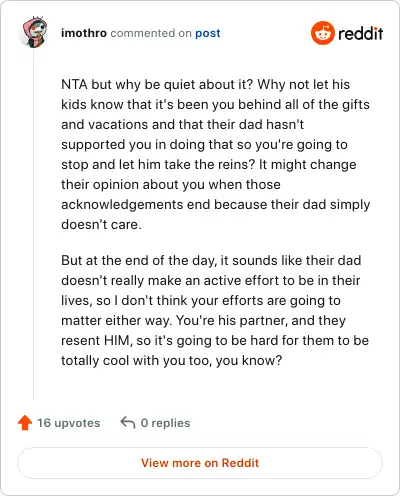
Task: Click the line "doesn't care." ending first paragraph
Action: click(101, 224)
